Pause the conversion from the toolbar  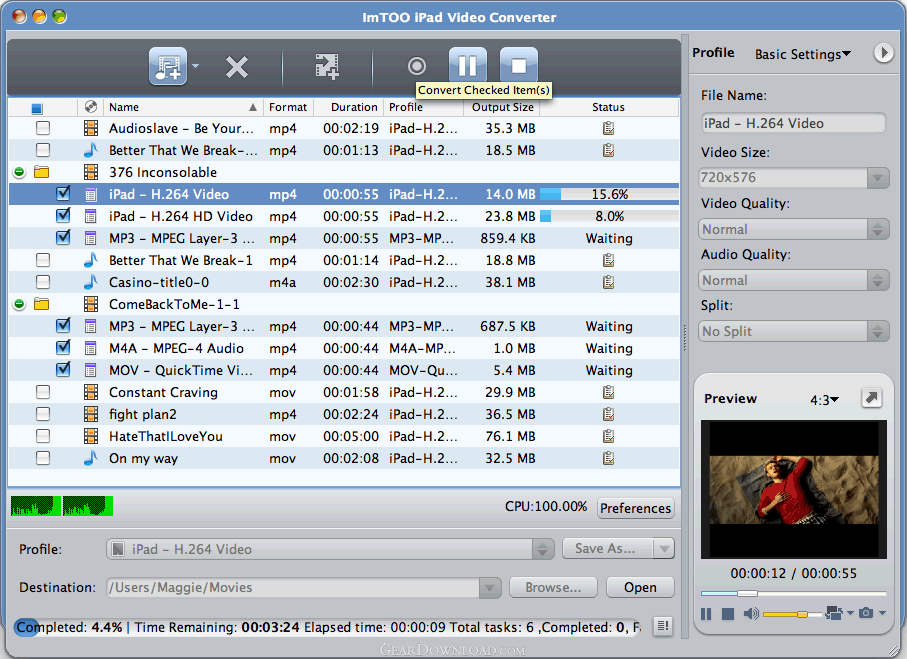[x=467, y=65]
